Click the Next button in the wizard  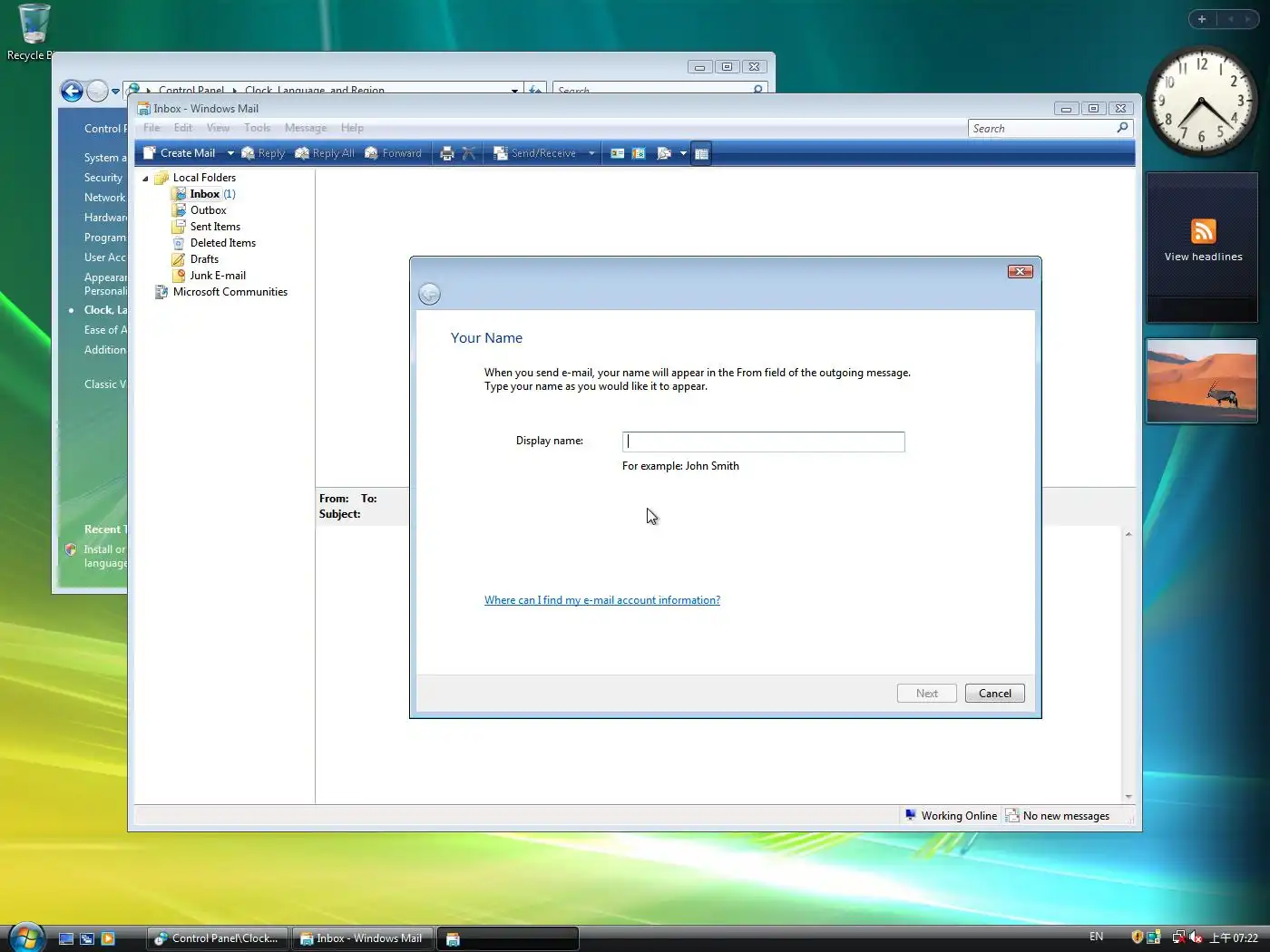927,694
